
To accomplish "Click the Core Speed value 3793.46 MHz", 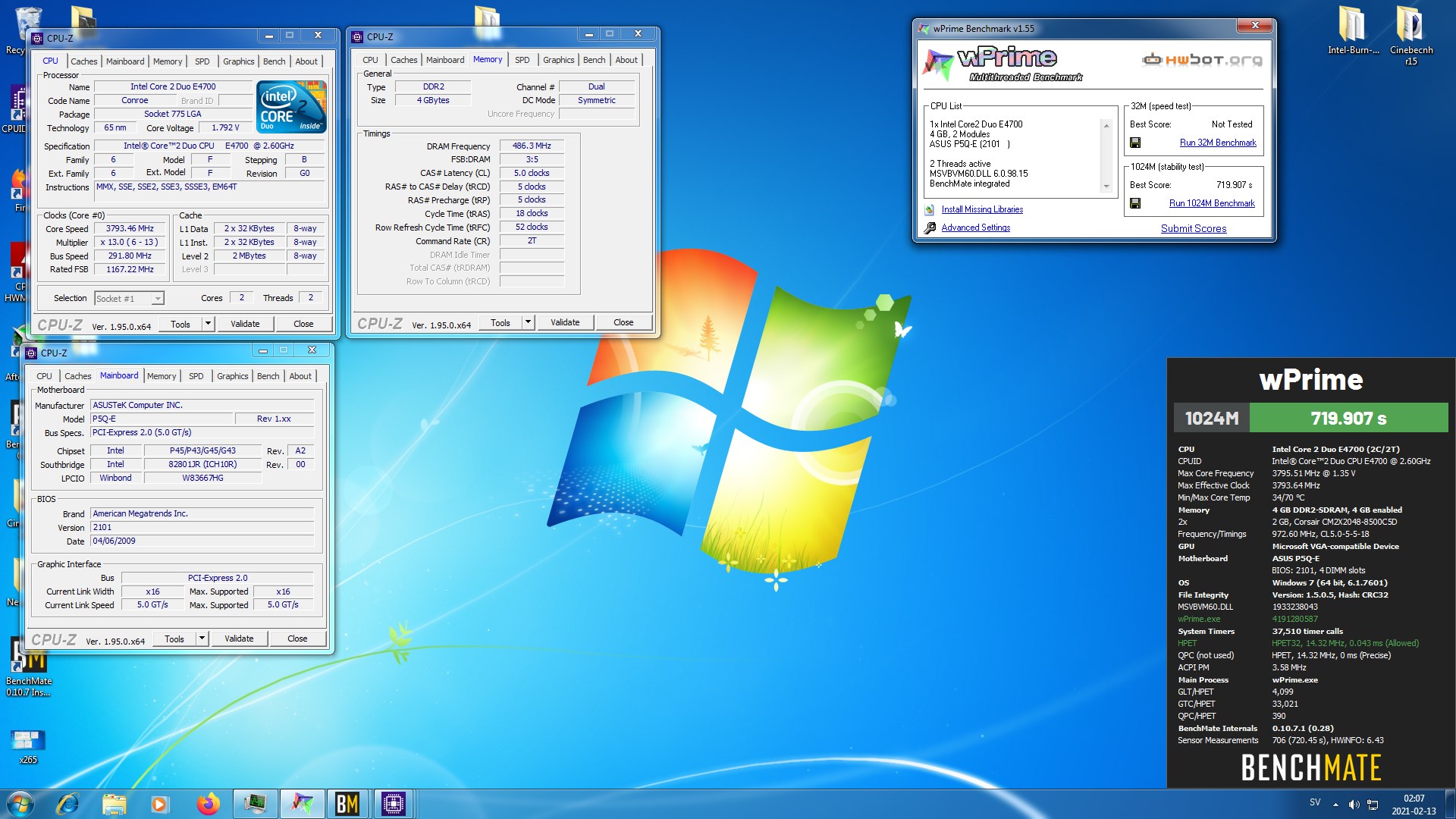I will (130, 228).
